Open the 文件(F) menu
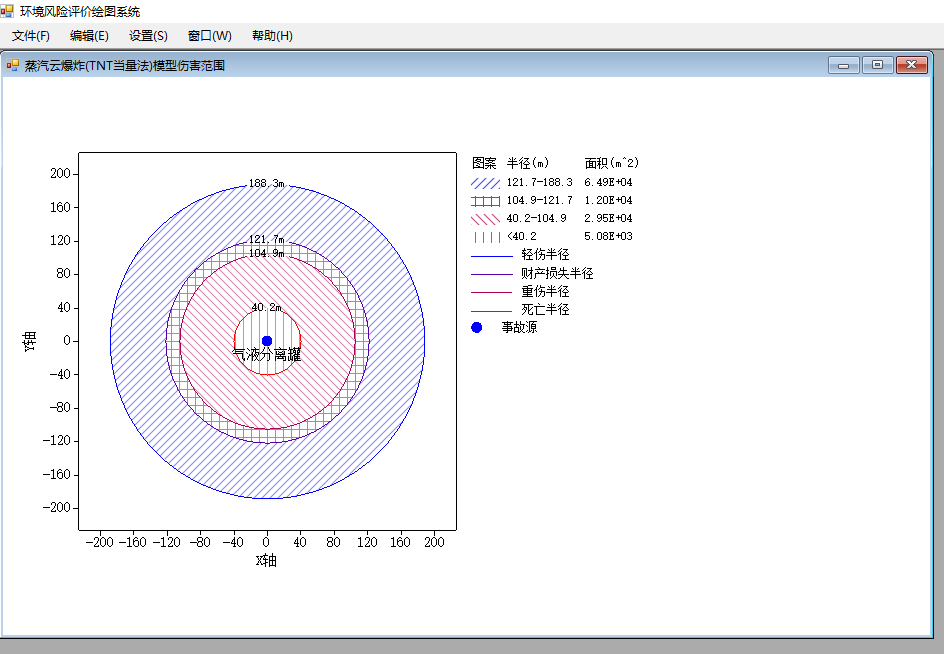 (31, 36)
